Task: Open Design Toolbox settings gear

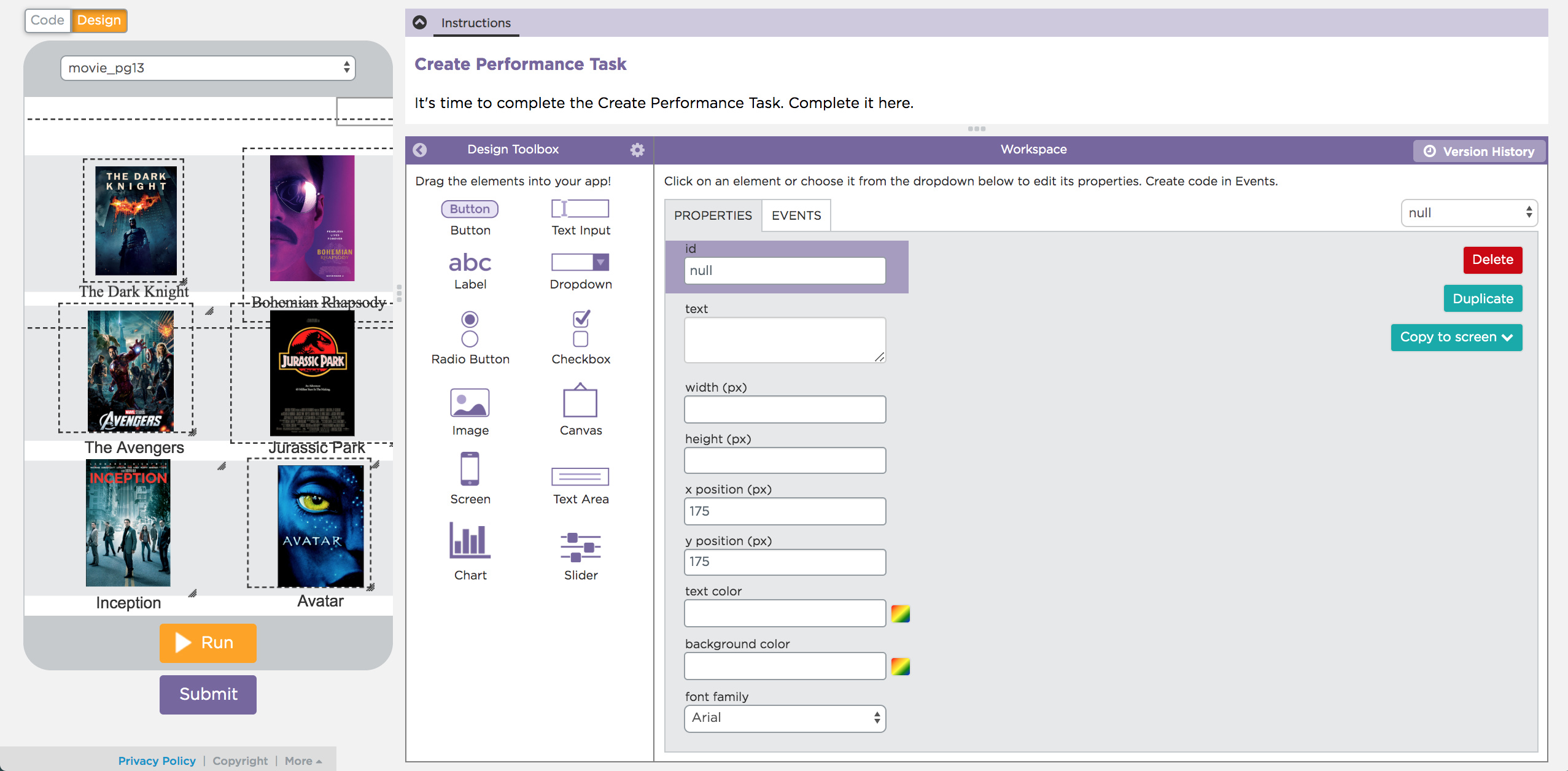Action: point(637,150)
